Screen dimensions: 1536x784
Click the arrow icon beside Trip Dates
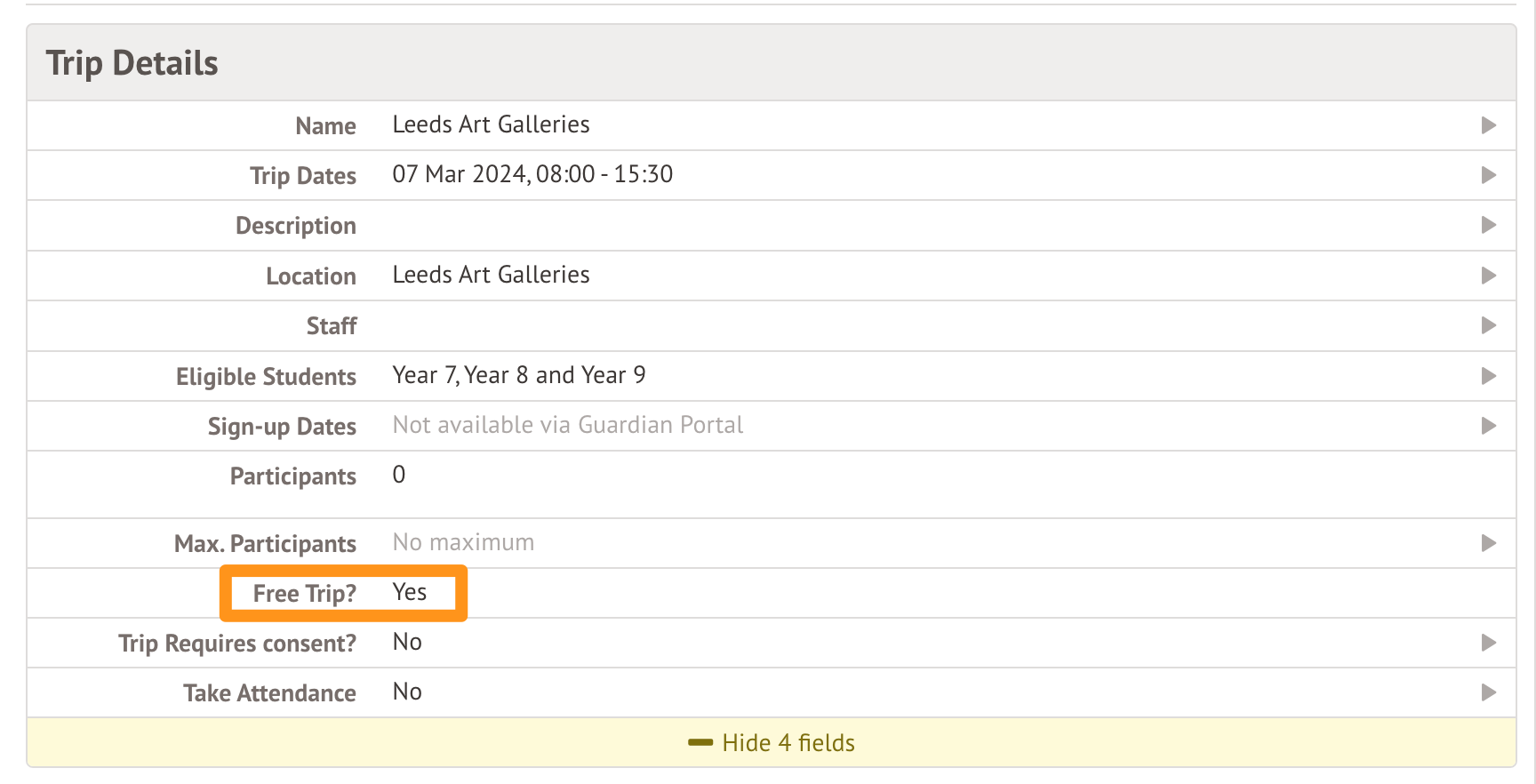click(1488, 175)
